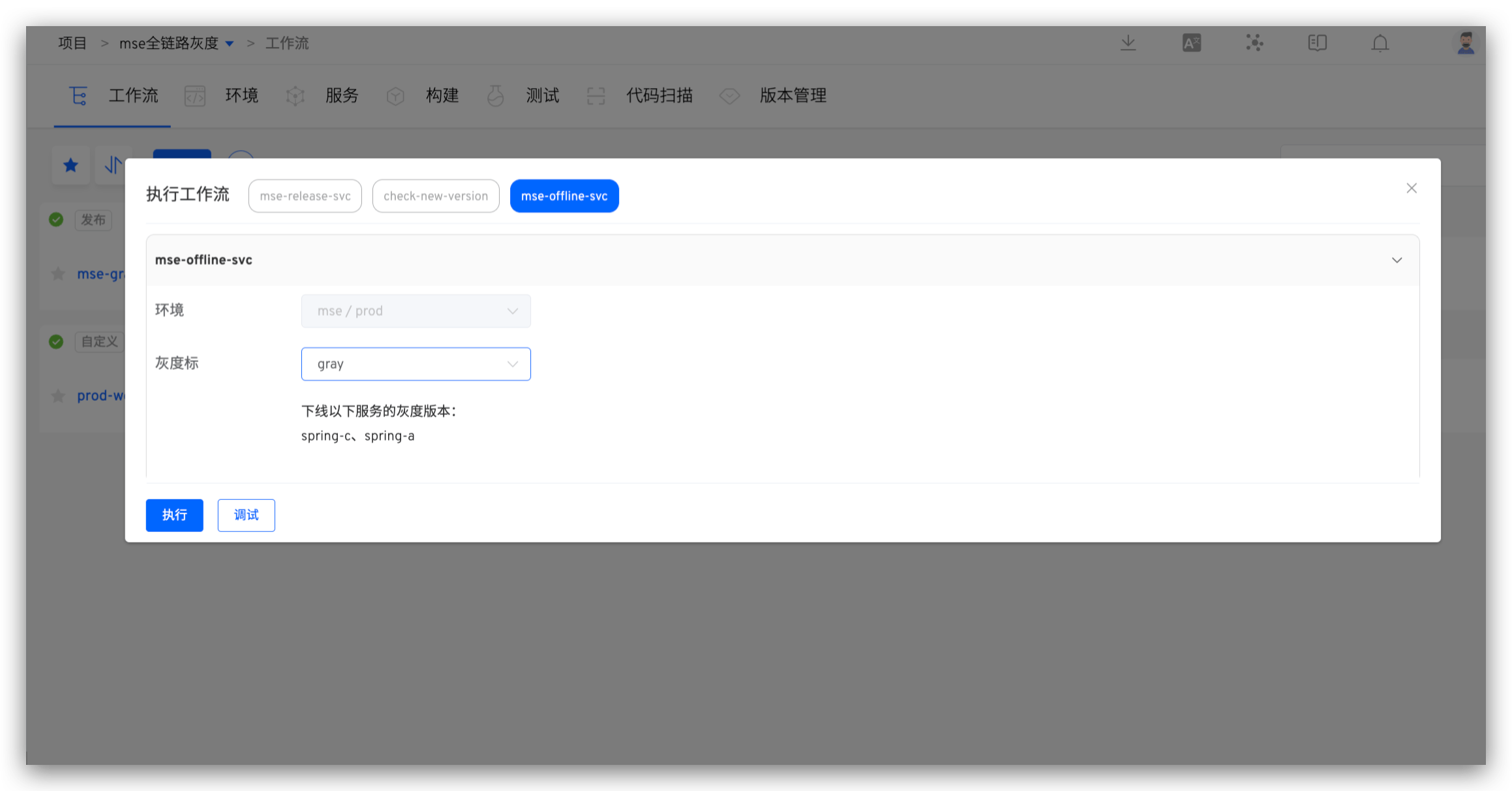The height and width of the screenshot is (791, 1512).
Task: Click the notification bell icon
Action: click(1380, 43)
